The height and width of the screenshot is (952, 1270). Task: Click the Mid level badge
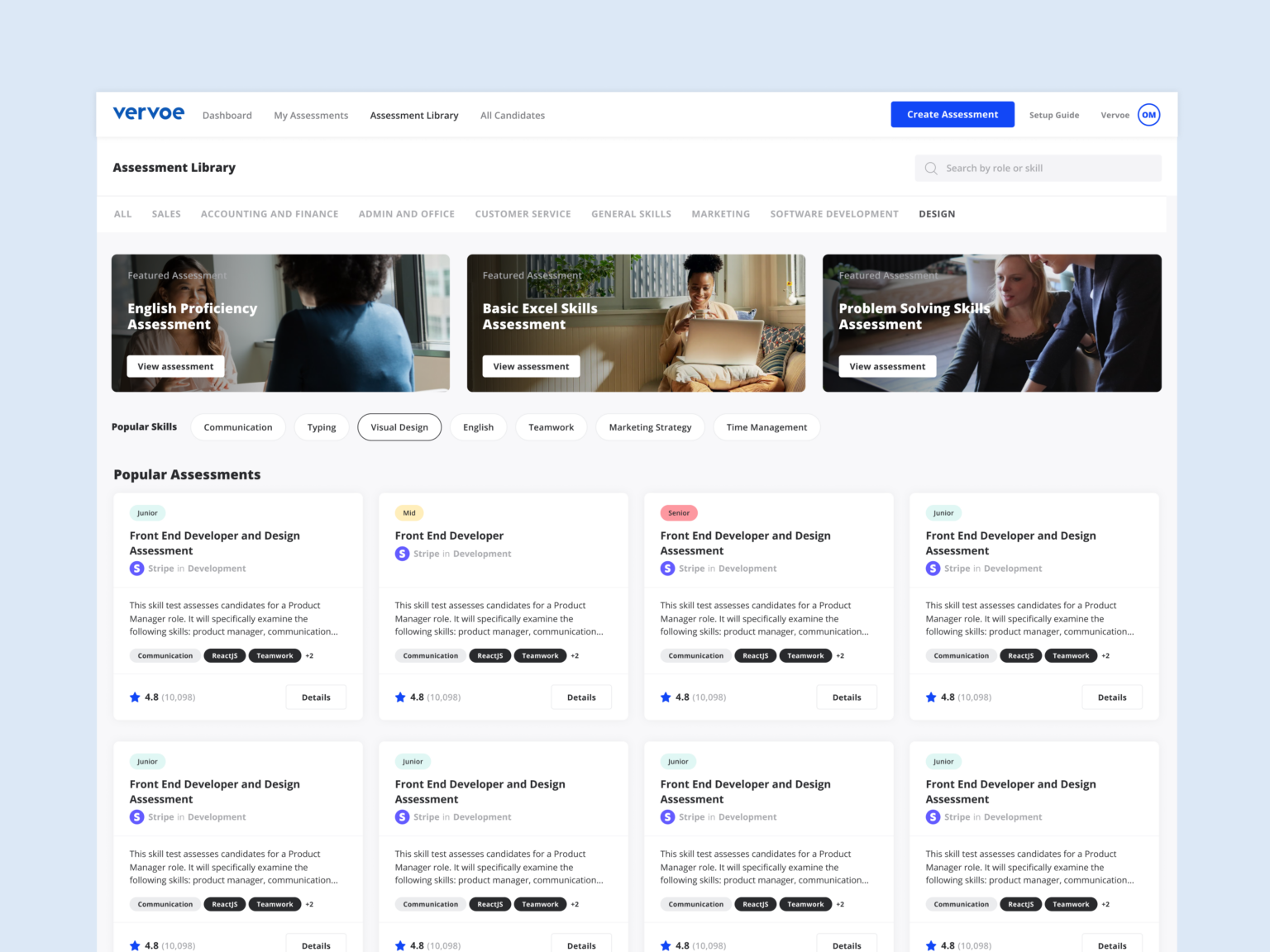click(409, 513)
